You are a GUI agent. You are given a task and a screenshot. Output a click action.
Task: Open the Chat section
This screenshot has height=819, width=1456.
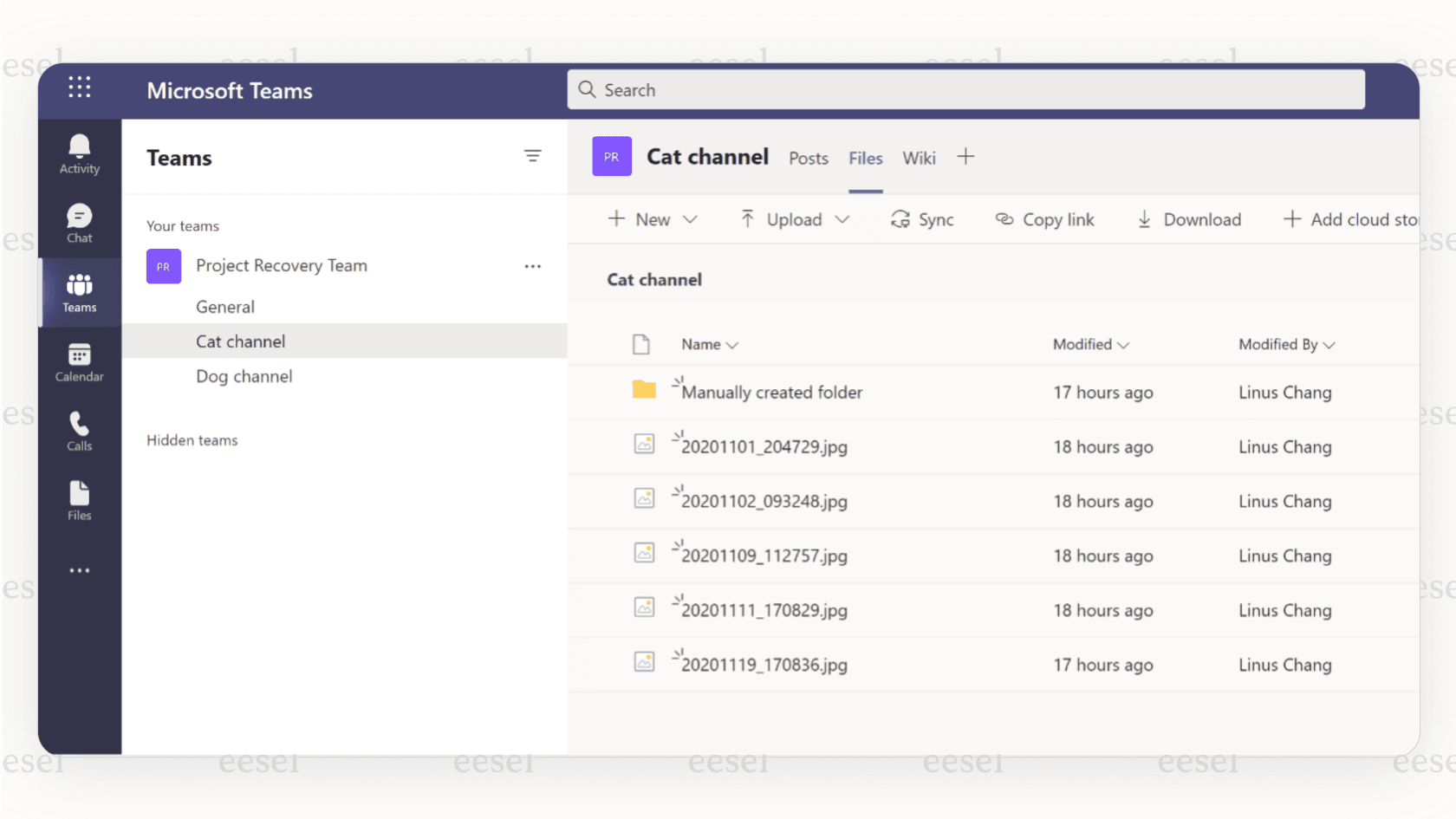pyautogui.click(x=79, y=223)
